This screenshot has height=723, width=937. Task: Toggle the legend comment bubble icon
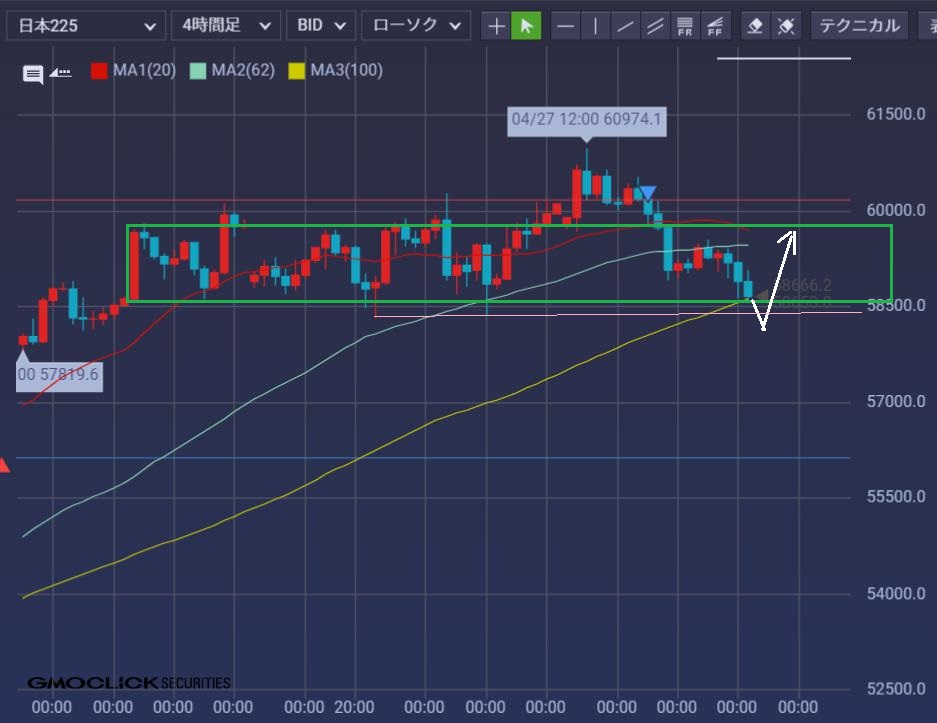(33, 73)
